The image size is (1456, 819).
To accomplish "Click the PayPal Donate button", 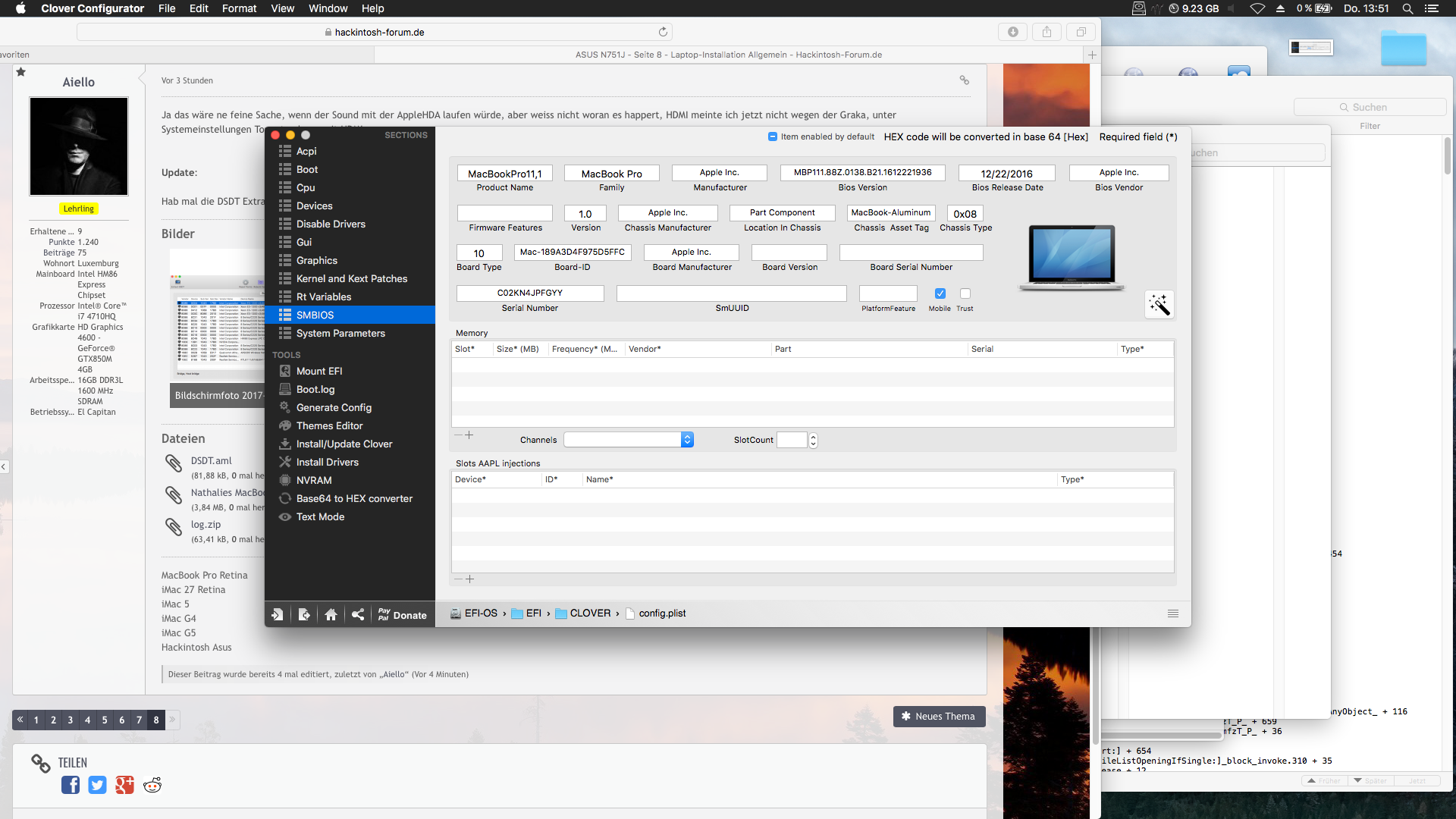I will click(x=403, y=615).
